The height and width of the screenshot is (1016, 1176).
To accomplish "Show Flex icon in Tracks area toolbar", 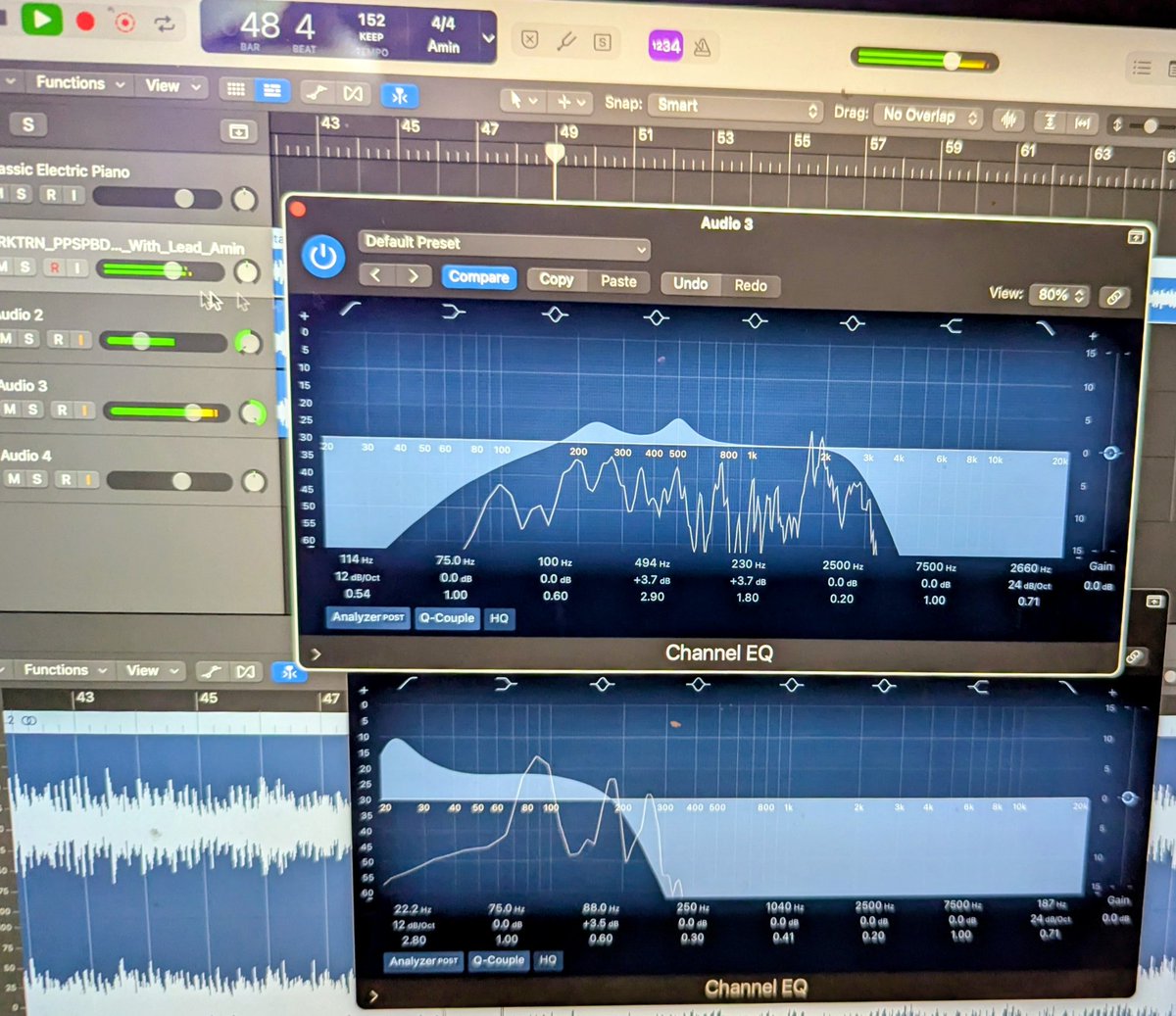I will 353,93.
